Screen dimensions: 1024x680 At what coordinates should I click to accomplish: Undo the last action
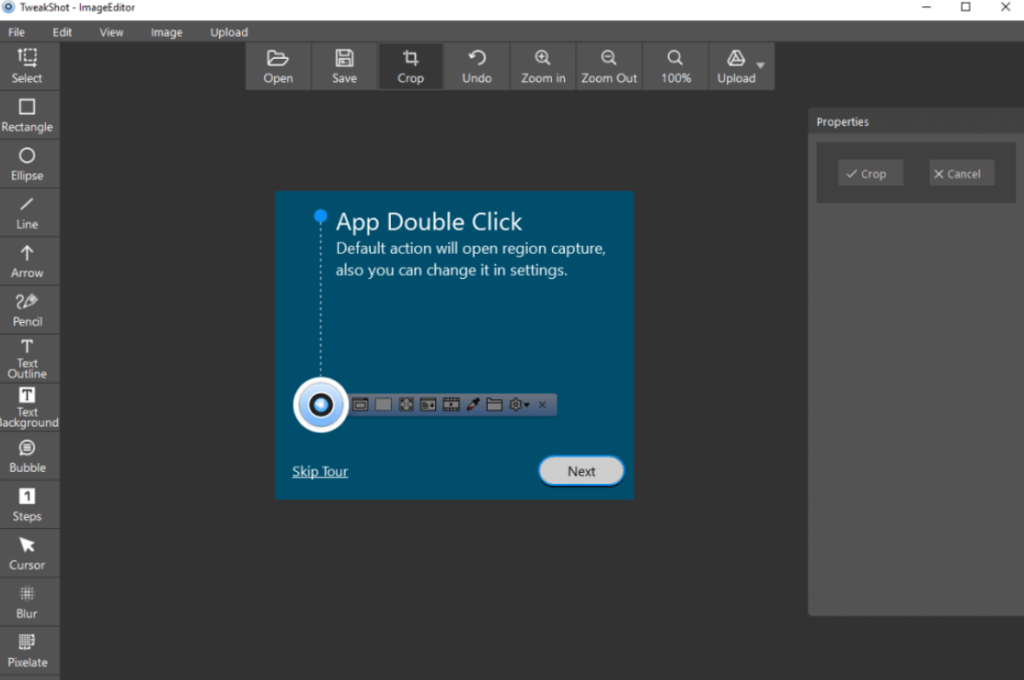point(477,67)
